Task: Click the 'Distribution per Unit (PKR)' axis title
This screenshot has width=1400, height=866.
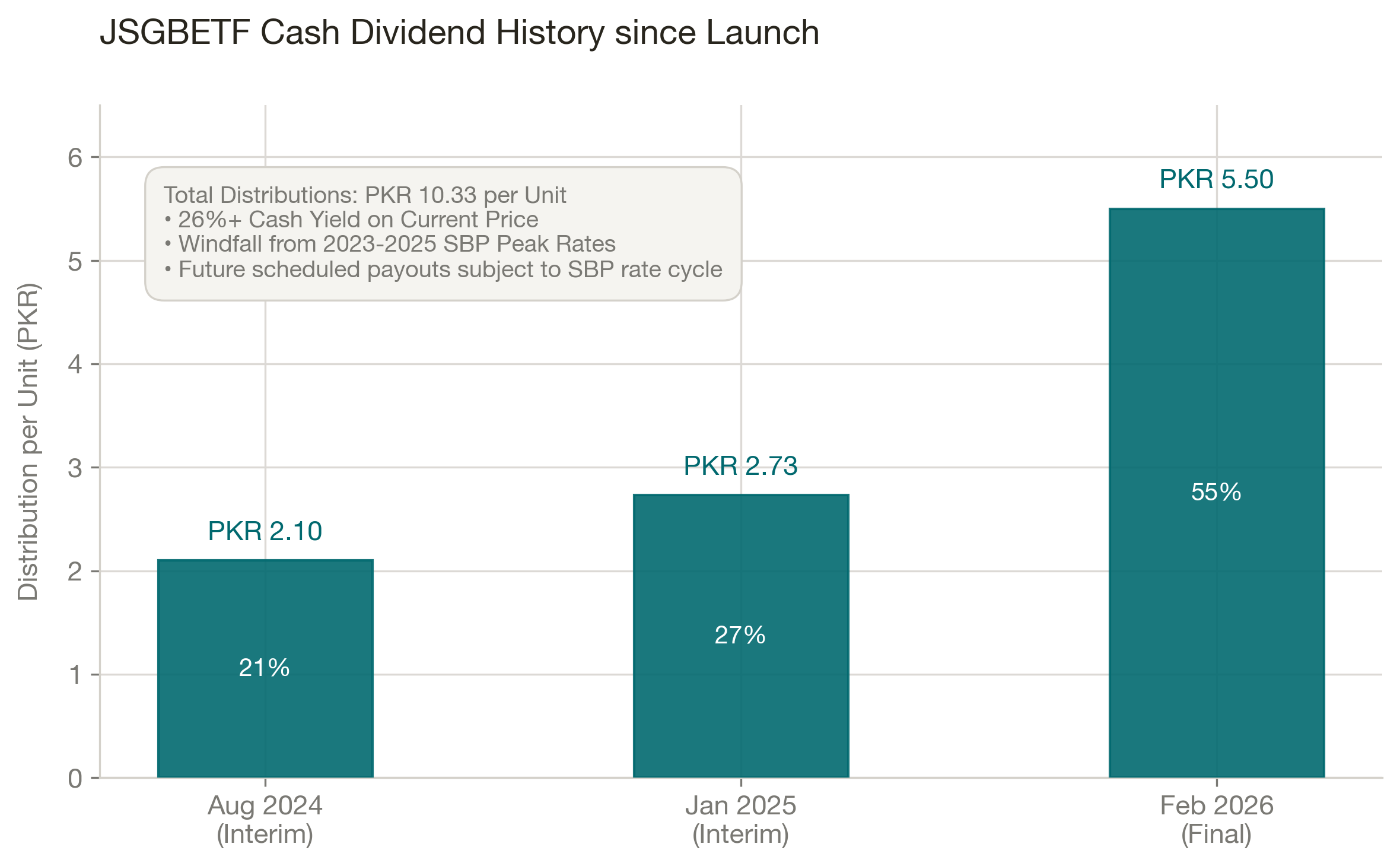Action: coord(28,442)
